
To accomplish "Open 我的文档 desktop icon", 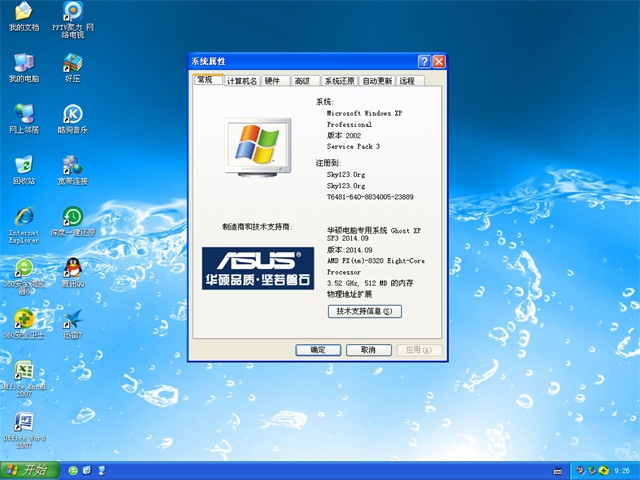I will [x=24, y=13].
